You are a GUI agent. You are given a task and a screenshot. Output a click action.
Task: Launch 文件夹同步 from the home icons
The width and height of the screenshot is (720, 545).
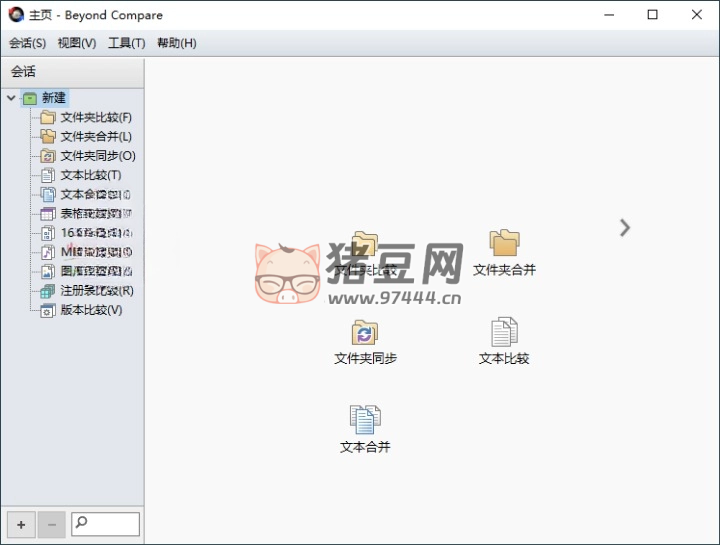coord(365,333)
